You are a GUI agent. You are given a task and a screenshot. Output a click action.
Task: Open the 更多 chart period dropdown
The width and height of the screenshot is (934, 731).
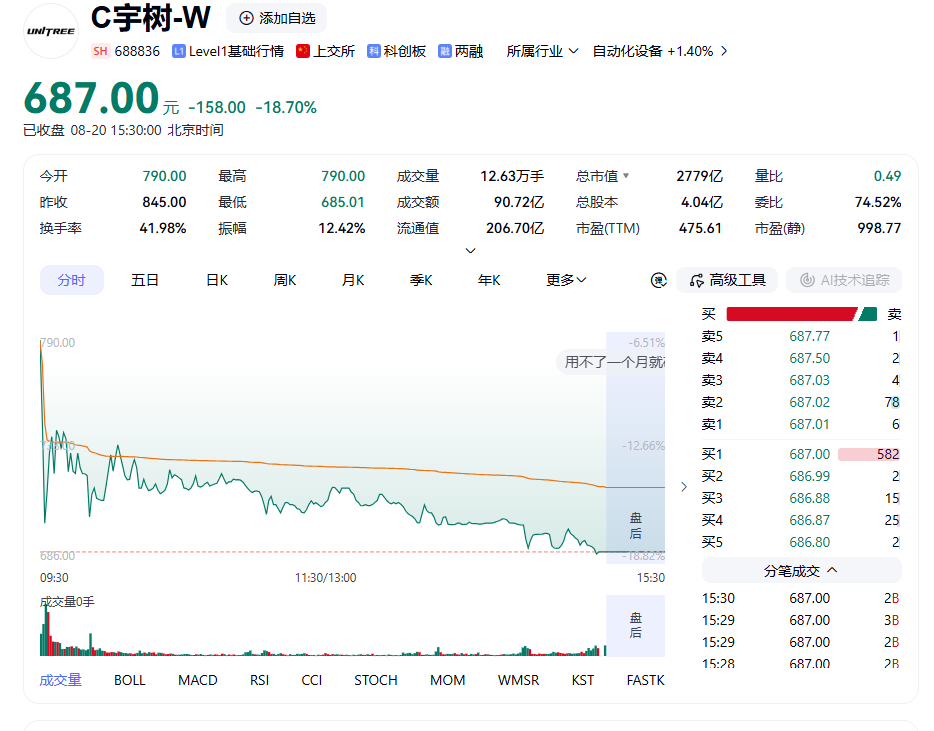click(566, 280)
